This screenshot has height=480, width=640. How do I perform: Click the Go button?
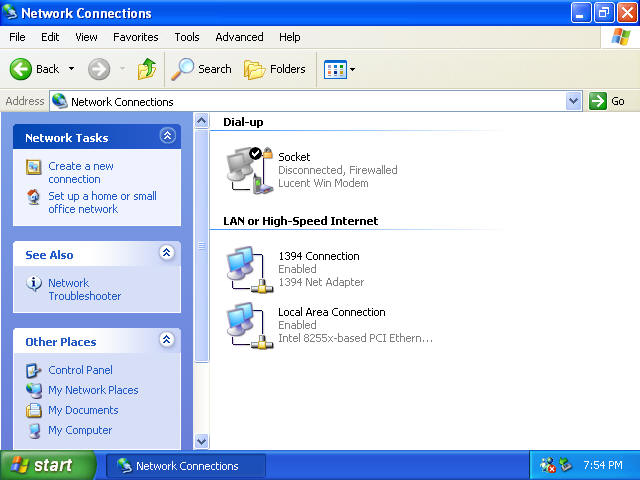coord(608,101)
